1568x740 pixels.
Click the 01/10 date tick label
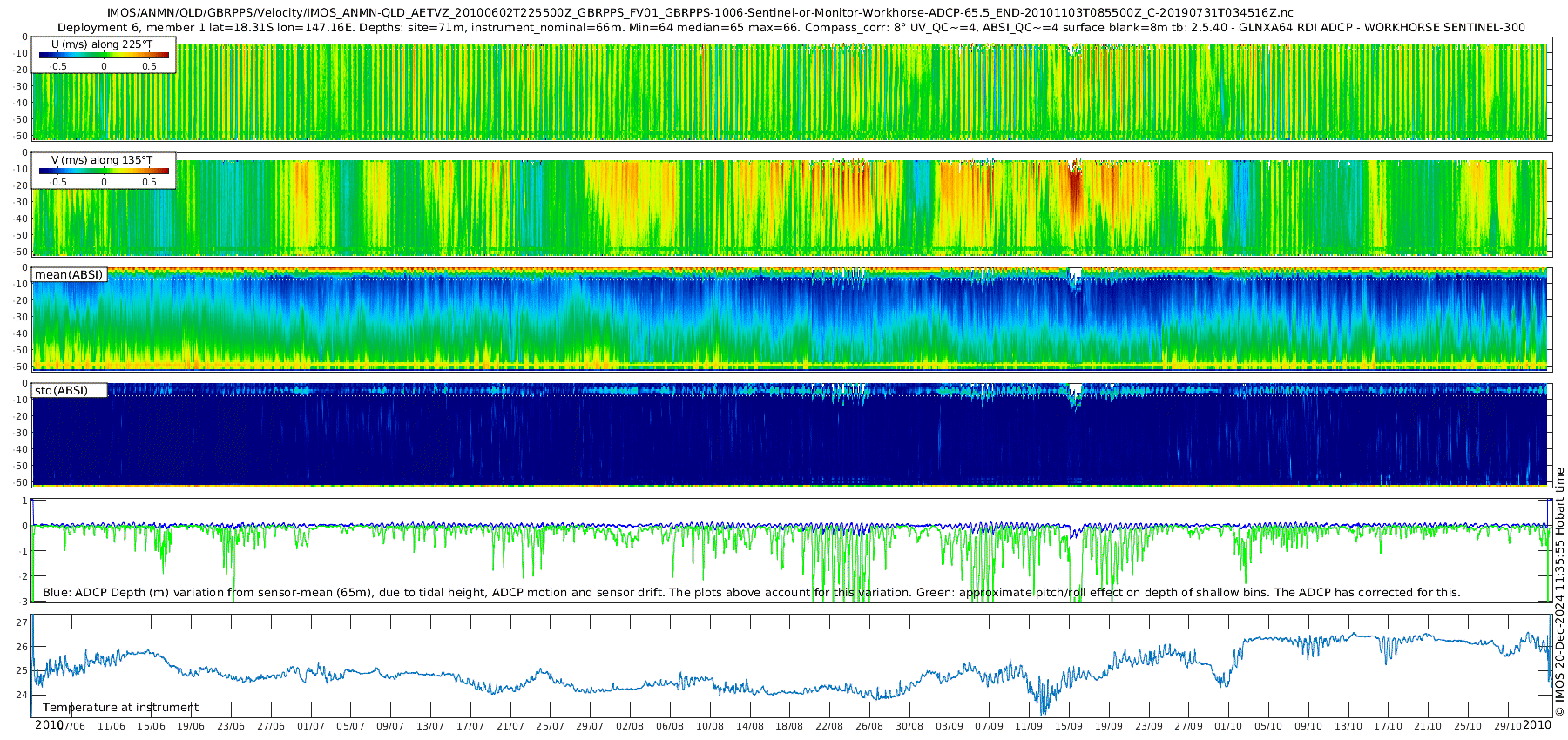coord(1228,726)
